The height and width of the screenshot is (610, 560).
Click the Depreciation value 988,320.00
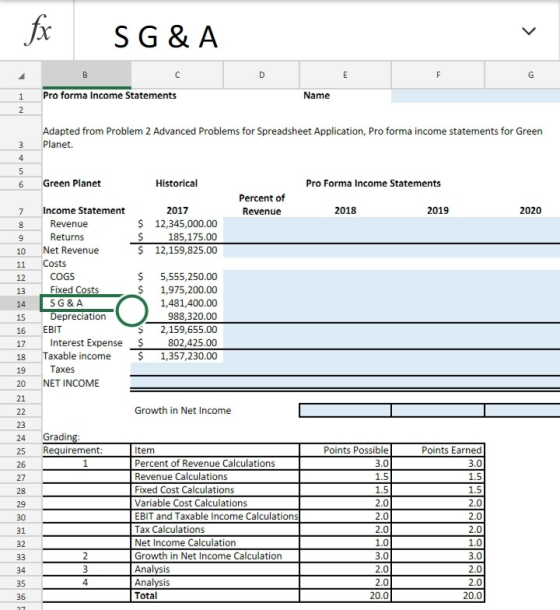coord(192,316)
